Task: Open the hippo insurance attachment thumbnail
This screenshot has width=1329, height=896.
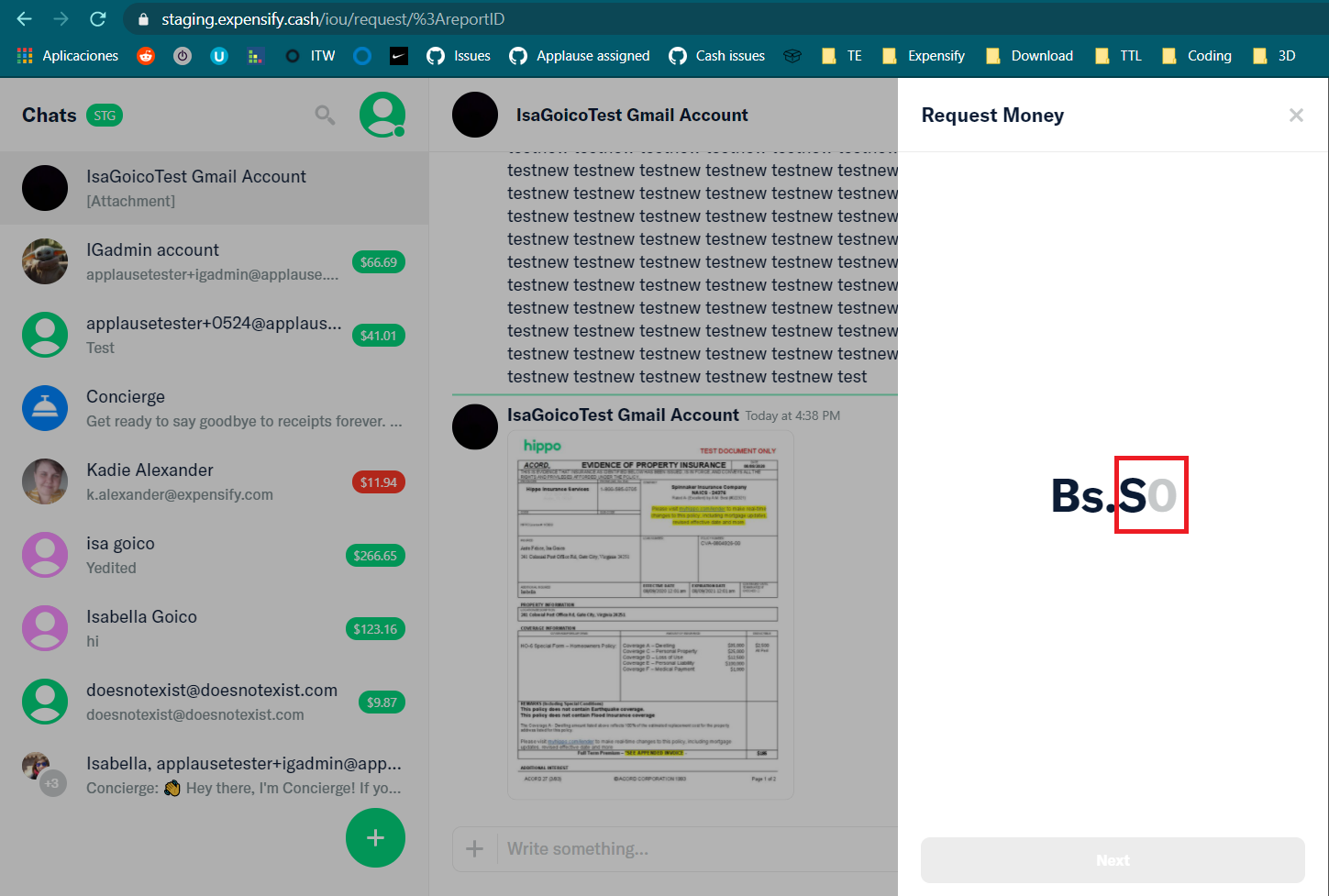Action: pyautogui.click(x=650, y=614)
